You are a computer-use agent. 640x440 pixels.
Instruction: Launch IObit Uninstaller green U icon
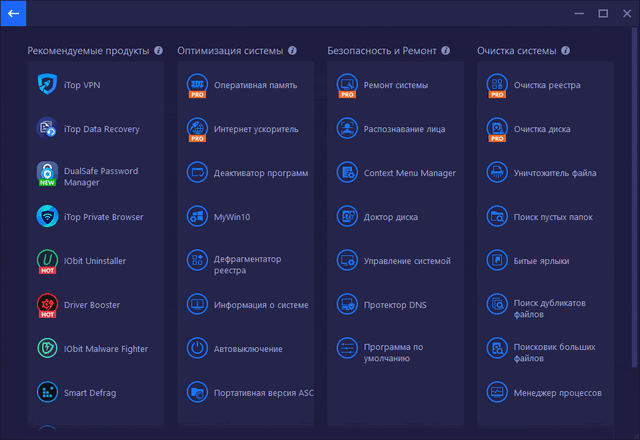tap(47, 261)
